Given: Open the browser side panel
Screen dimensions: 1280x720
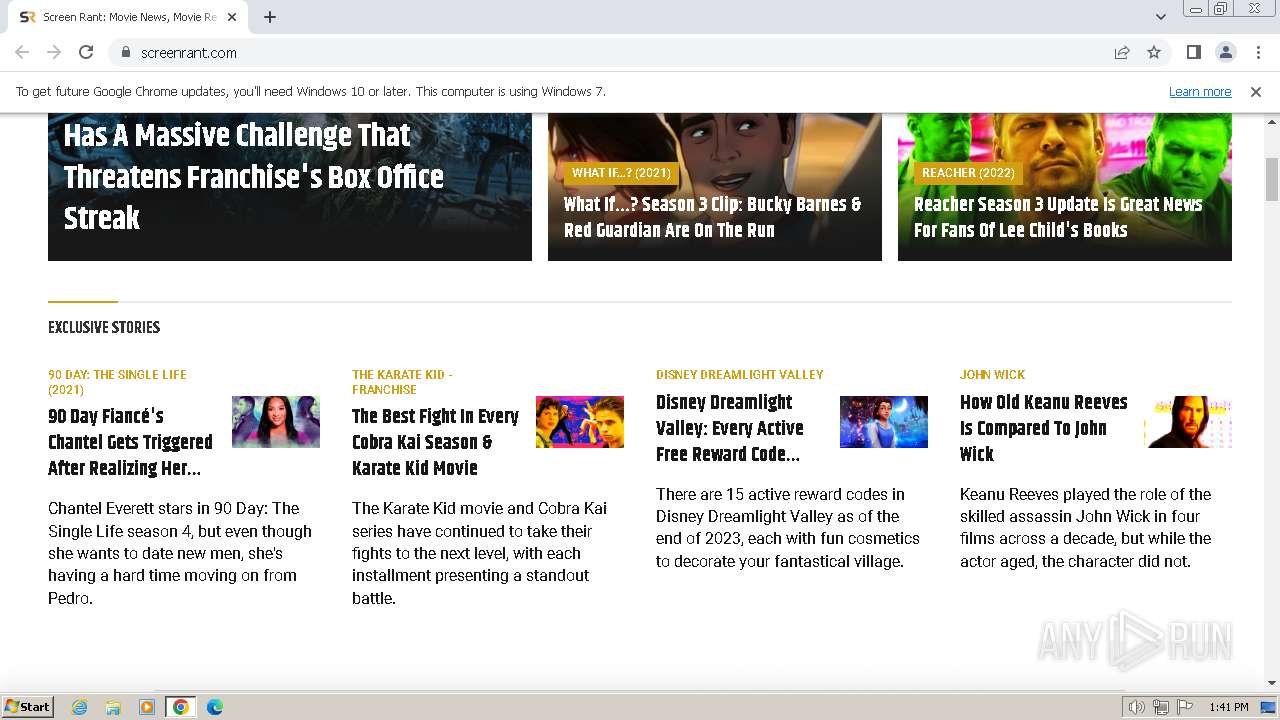Looking at the screenshot, I should tap(1193, 52).
